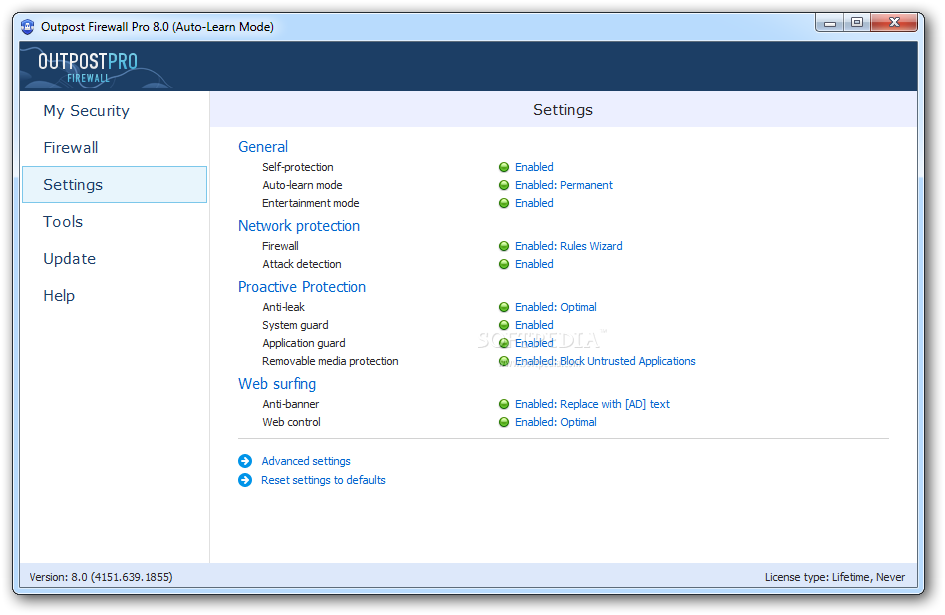Click the Web control label

[x=291, y=422]
